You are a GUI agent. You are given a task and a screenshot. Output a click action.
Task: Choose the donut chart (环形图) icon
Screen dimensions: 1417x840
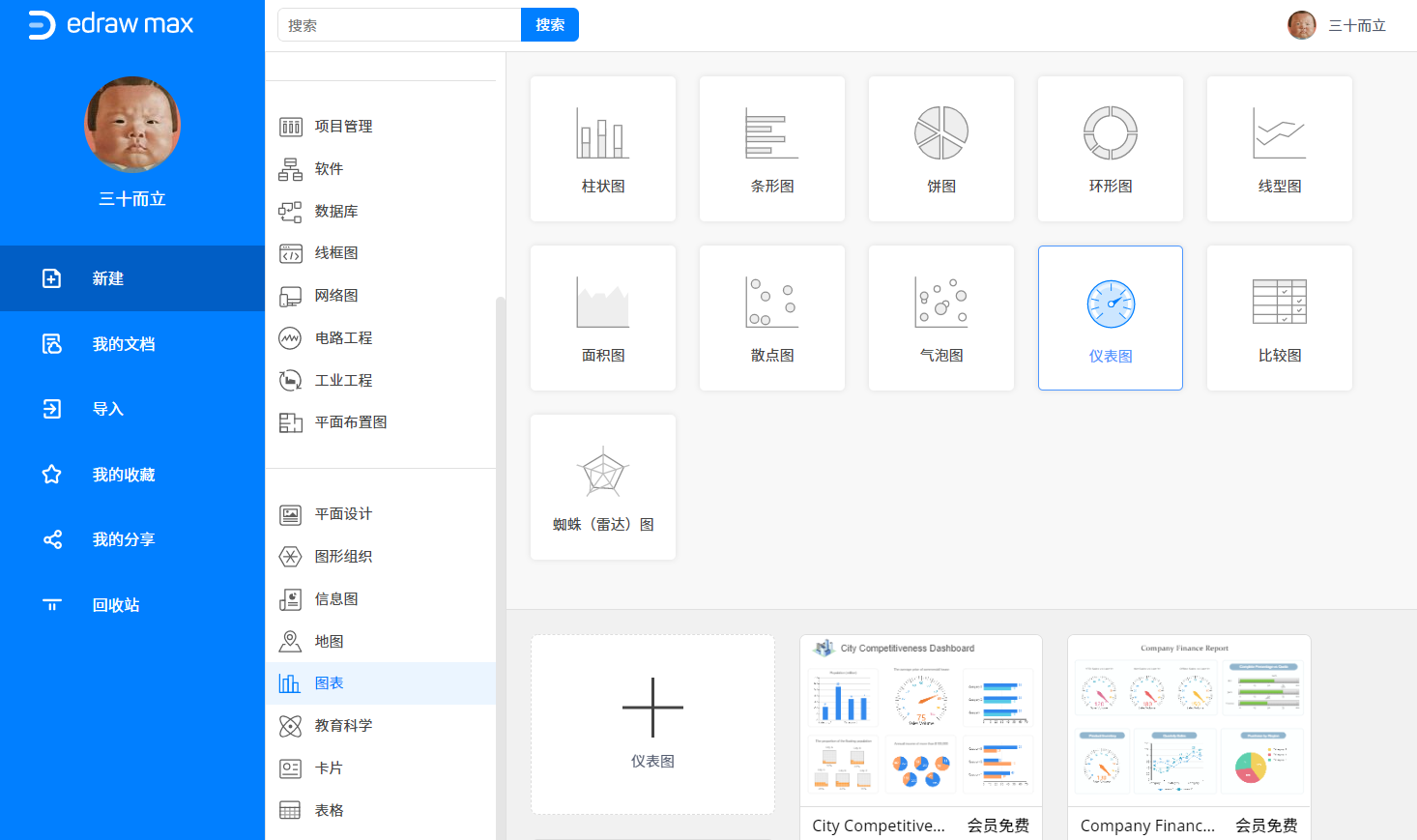[1110, 133]
